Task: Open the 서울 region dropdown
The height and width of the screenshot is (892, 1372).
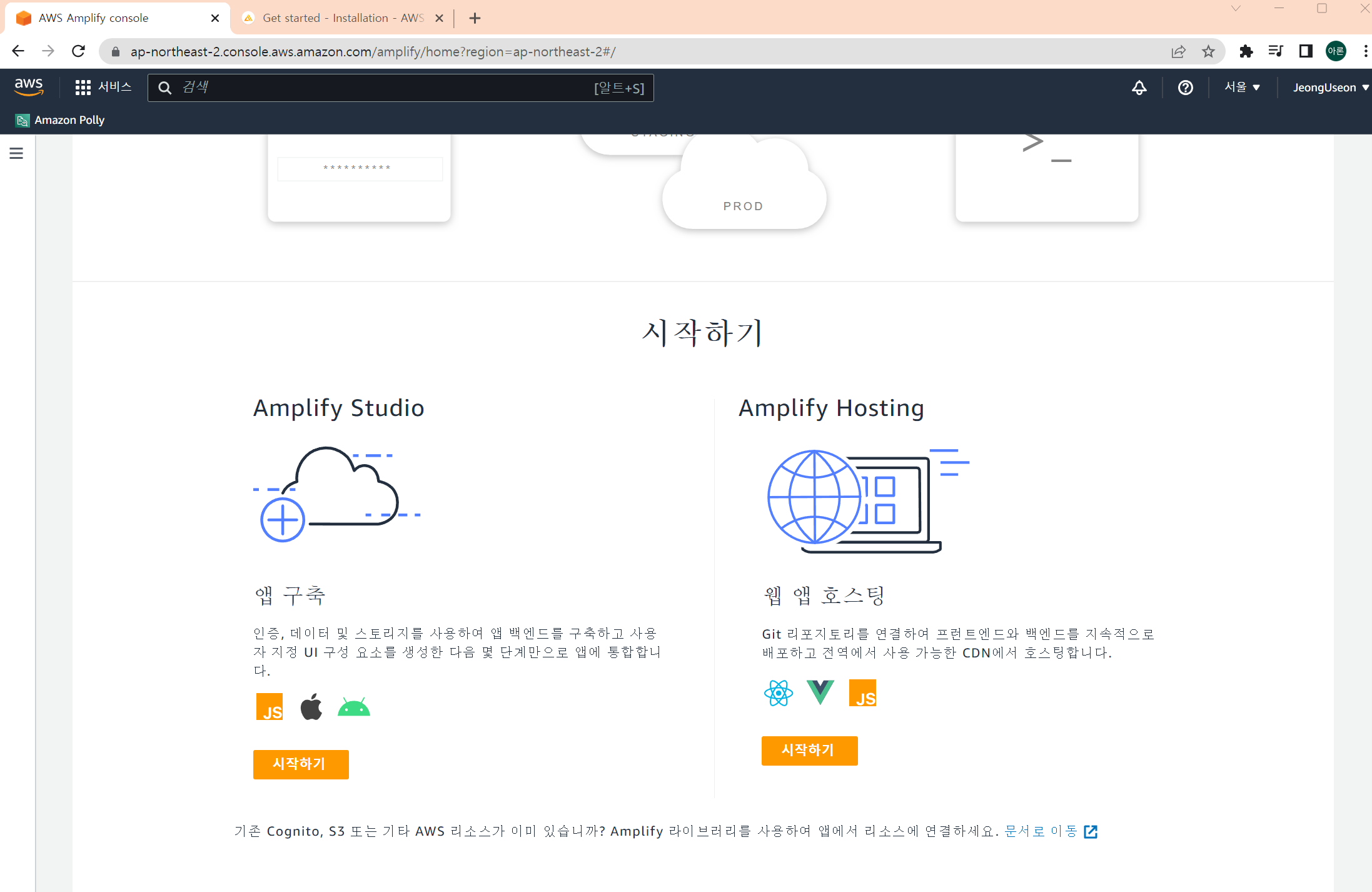Action: point(1242,88)
